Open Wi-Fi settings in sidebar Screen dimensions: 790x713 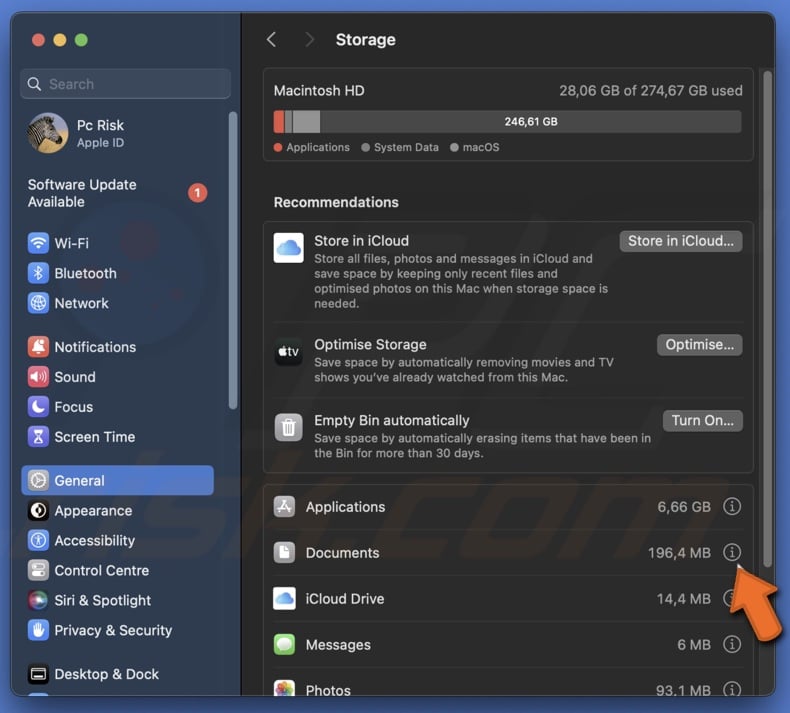pyautogui.click(x=117, y=243)
